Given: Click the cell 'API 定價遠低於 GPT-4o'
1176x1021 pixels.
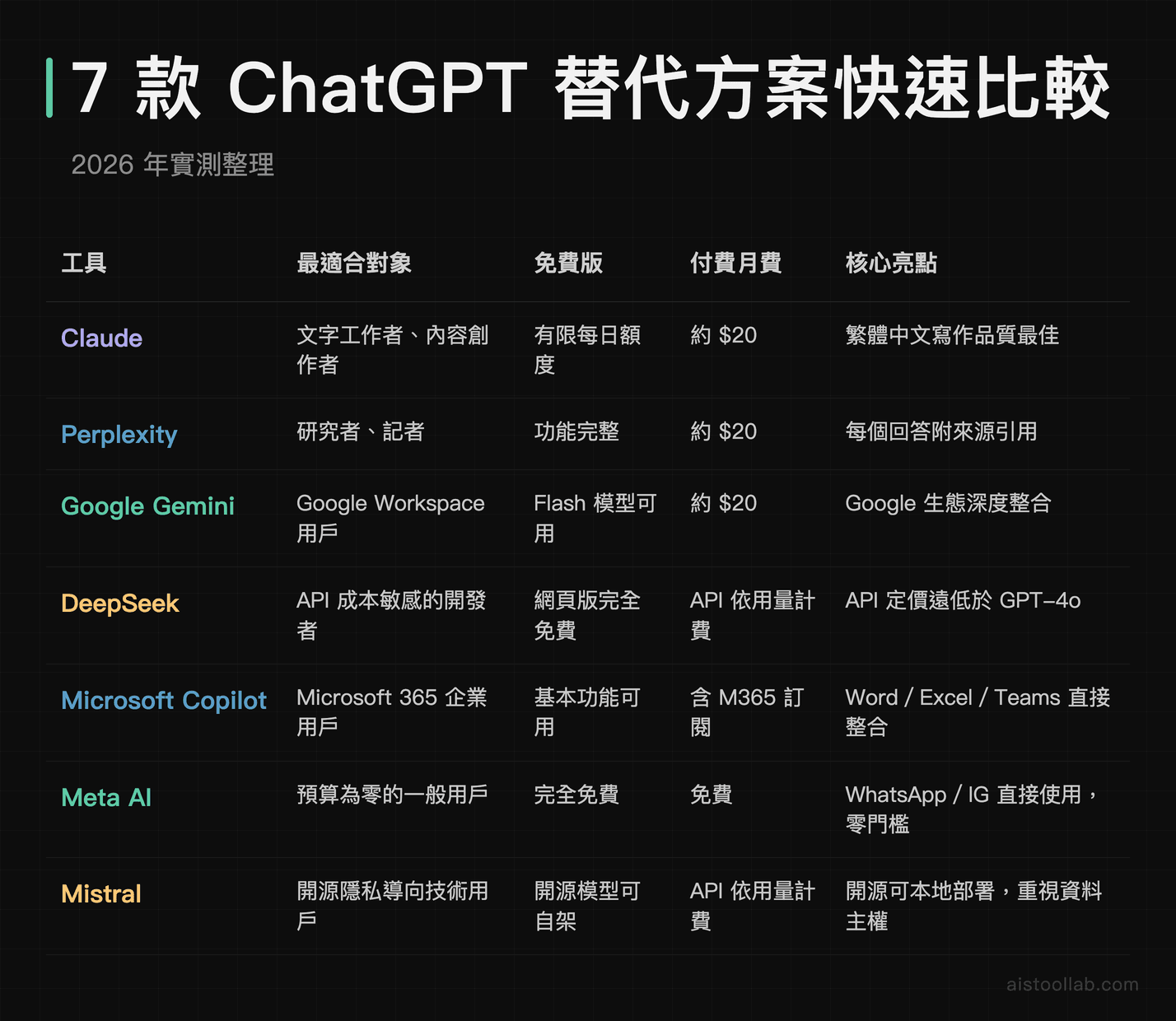Looking at the screenshot, I should click(x=963, y=600).
